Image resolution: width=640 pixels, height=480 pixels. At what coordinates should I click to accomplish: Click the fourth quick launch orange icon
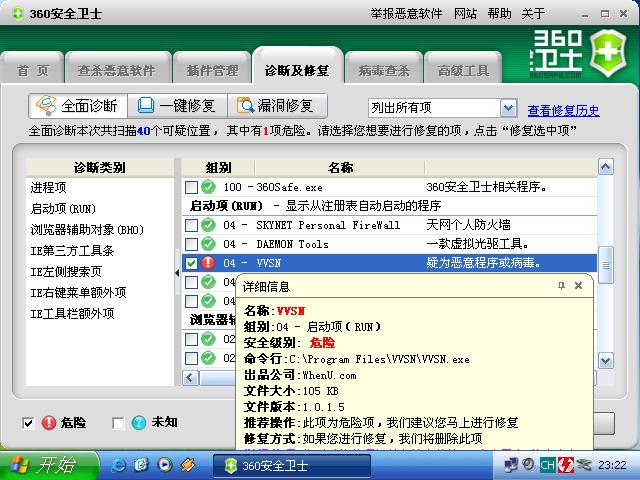click(x=188, y=465)
